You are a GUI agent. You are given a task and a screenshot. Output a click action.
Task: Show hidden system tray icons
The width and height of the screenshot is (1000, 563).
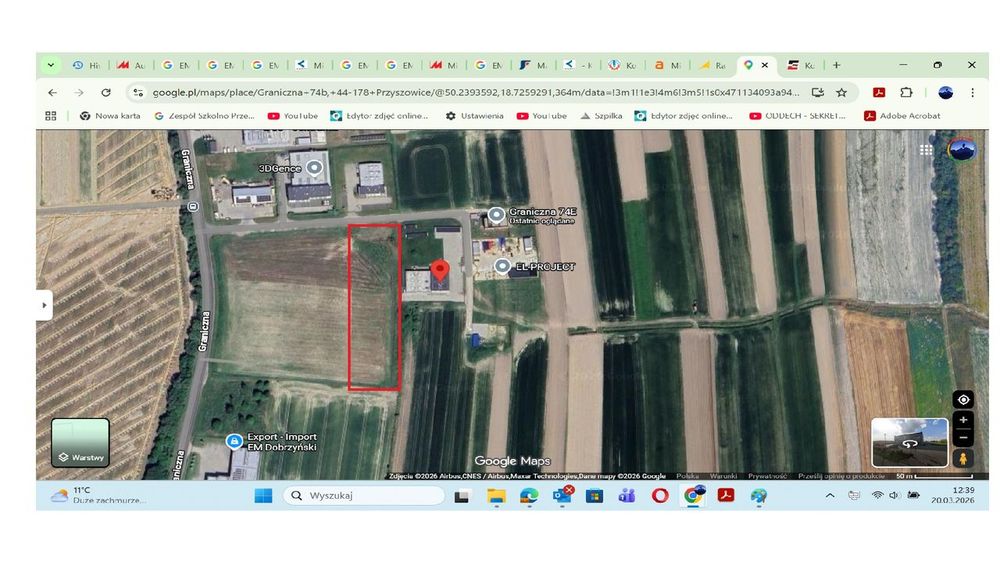830,495
